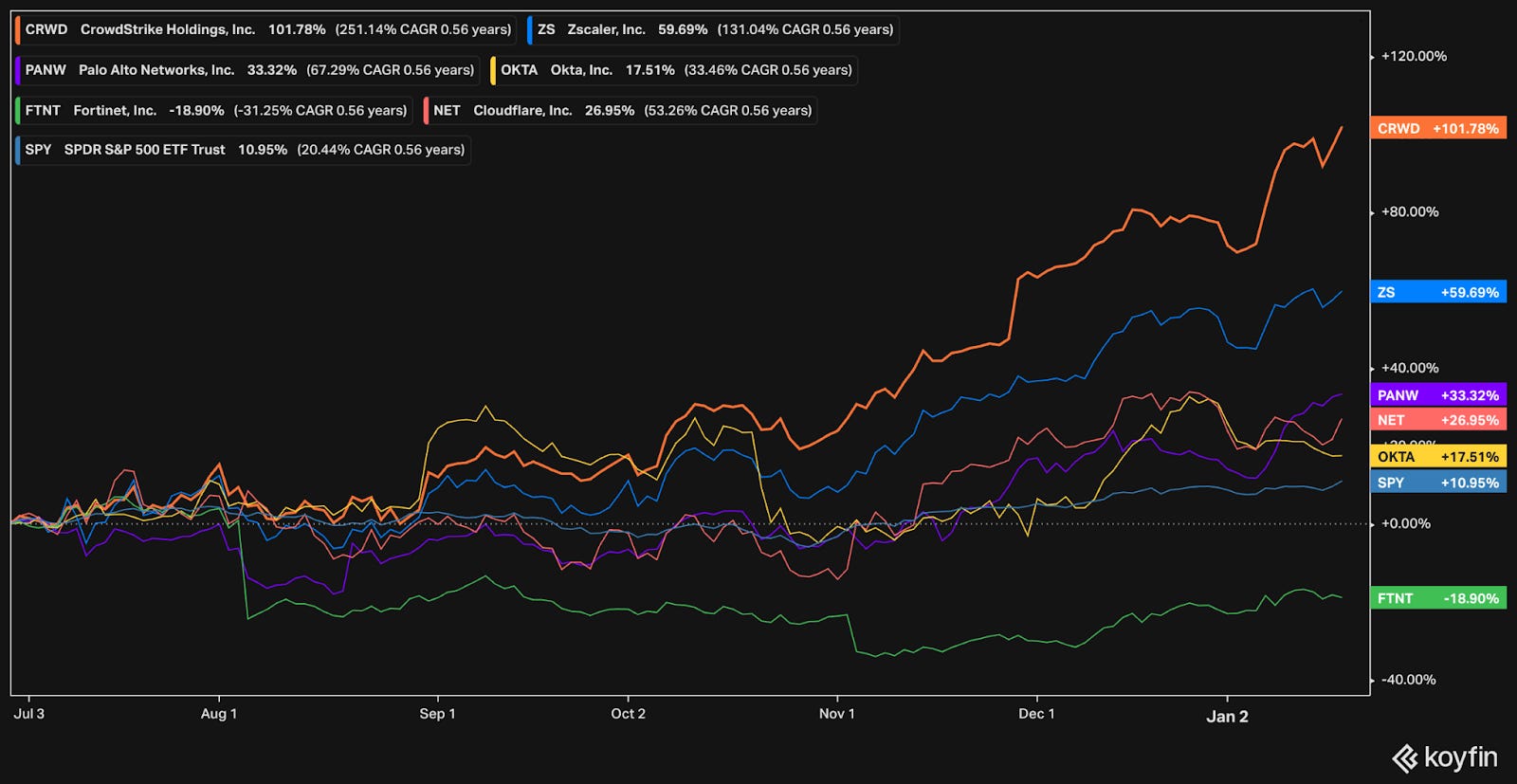Click the Nov 1 date label

(836, 714)
